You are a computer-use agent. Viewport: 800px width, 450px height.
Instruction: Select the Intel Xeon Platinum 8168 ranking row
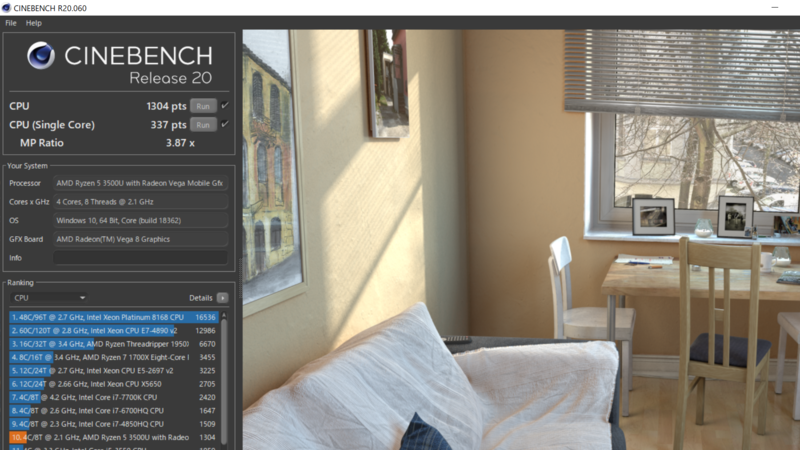pyautogui.click(x=114, y=317)
